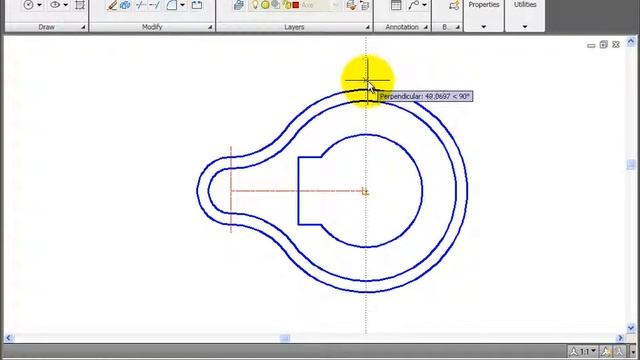This screenshot has height=360, width=640.
Task: Click the block insert icon
Action: (454, 5)
